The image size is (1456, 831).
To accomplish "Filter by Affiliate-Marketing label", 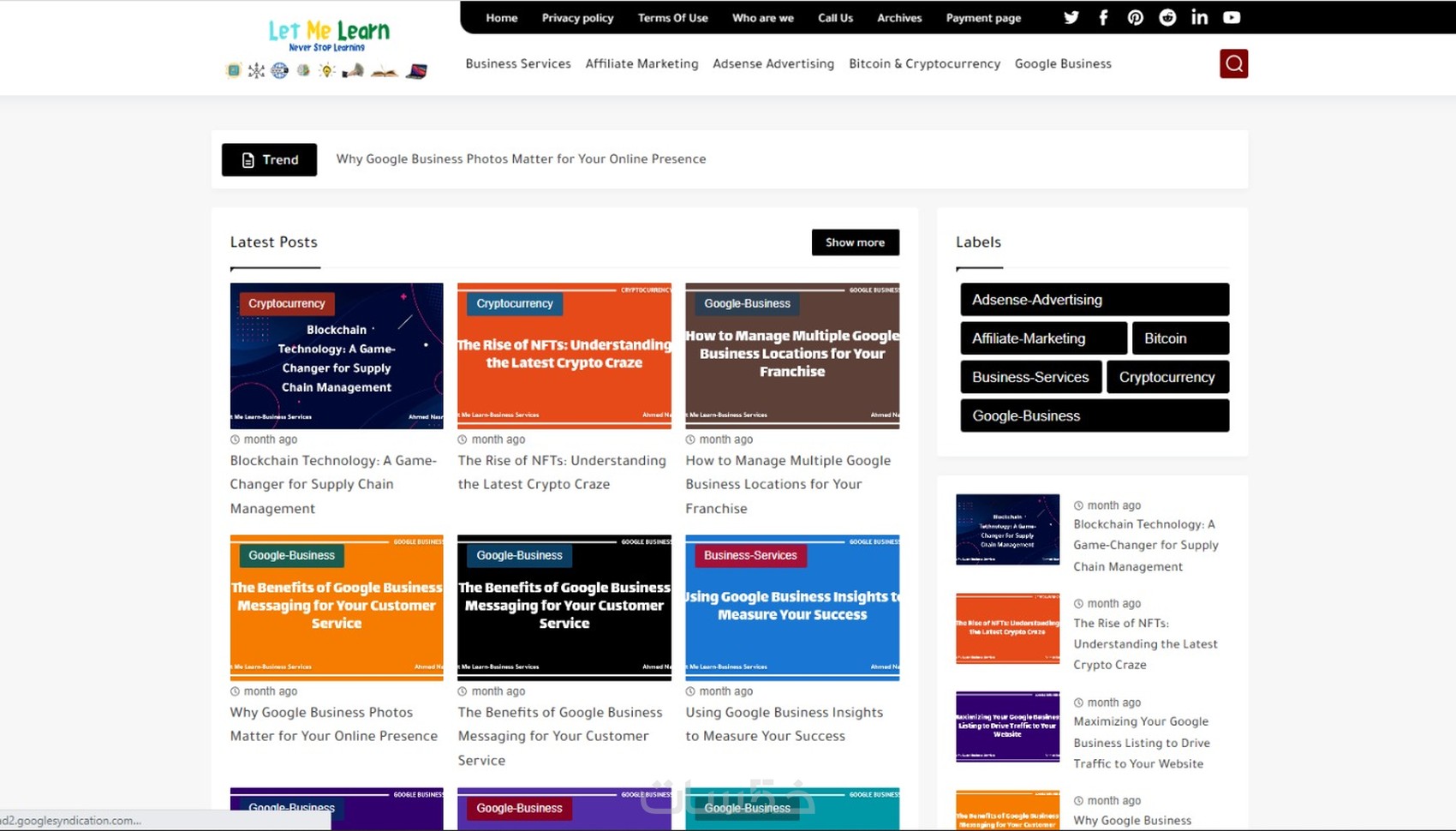I will pos(1043,338).
